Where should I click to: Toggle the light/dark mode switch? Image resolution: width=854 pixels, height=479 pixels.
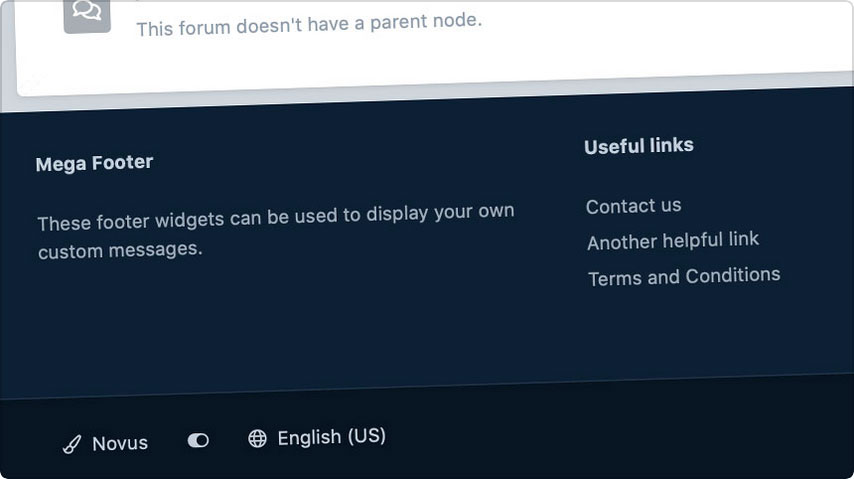[198, 441]
